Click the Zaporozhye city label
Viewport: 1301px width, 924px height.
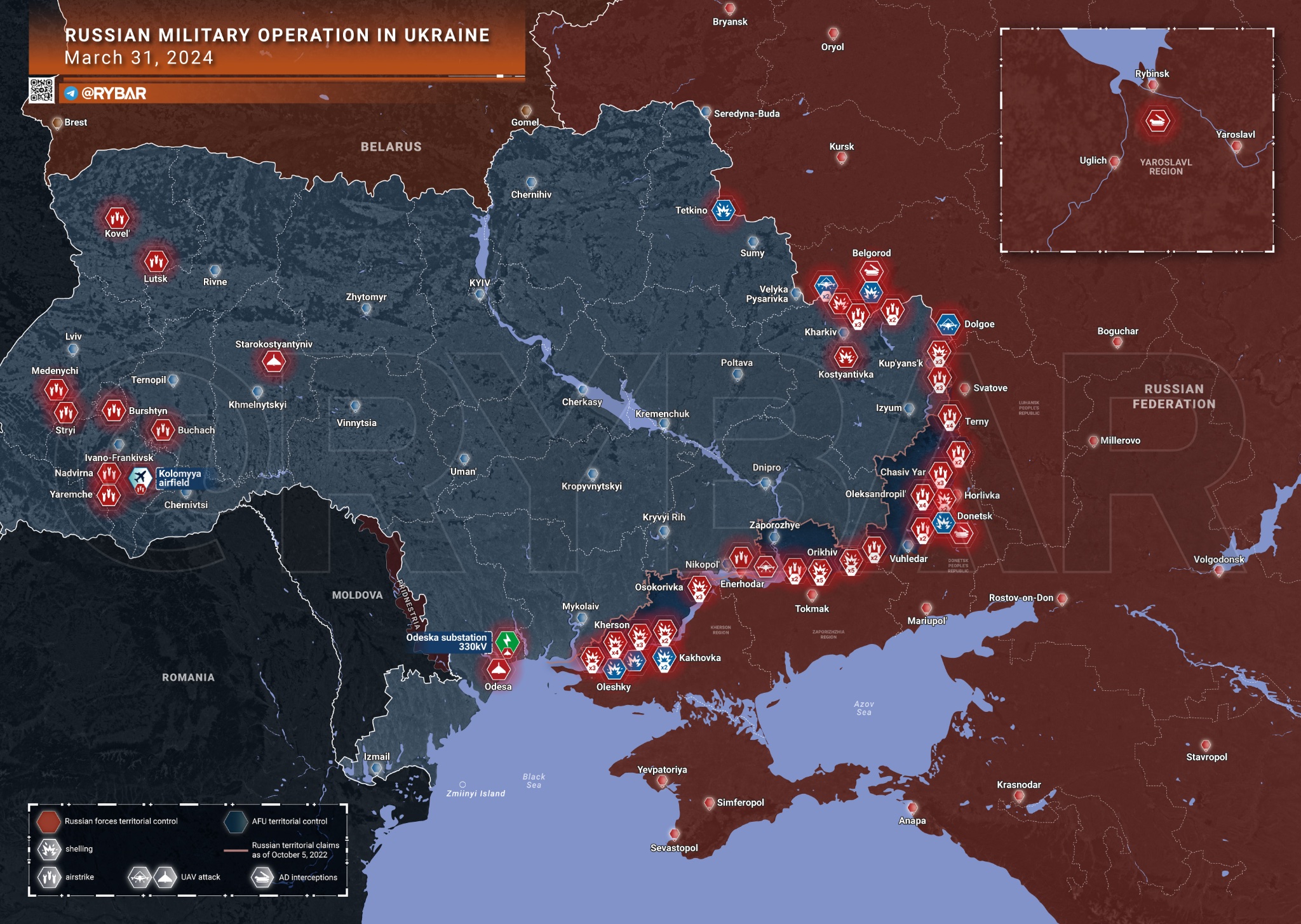pyautogui.click(x=774, y=525)
